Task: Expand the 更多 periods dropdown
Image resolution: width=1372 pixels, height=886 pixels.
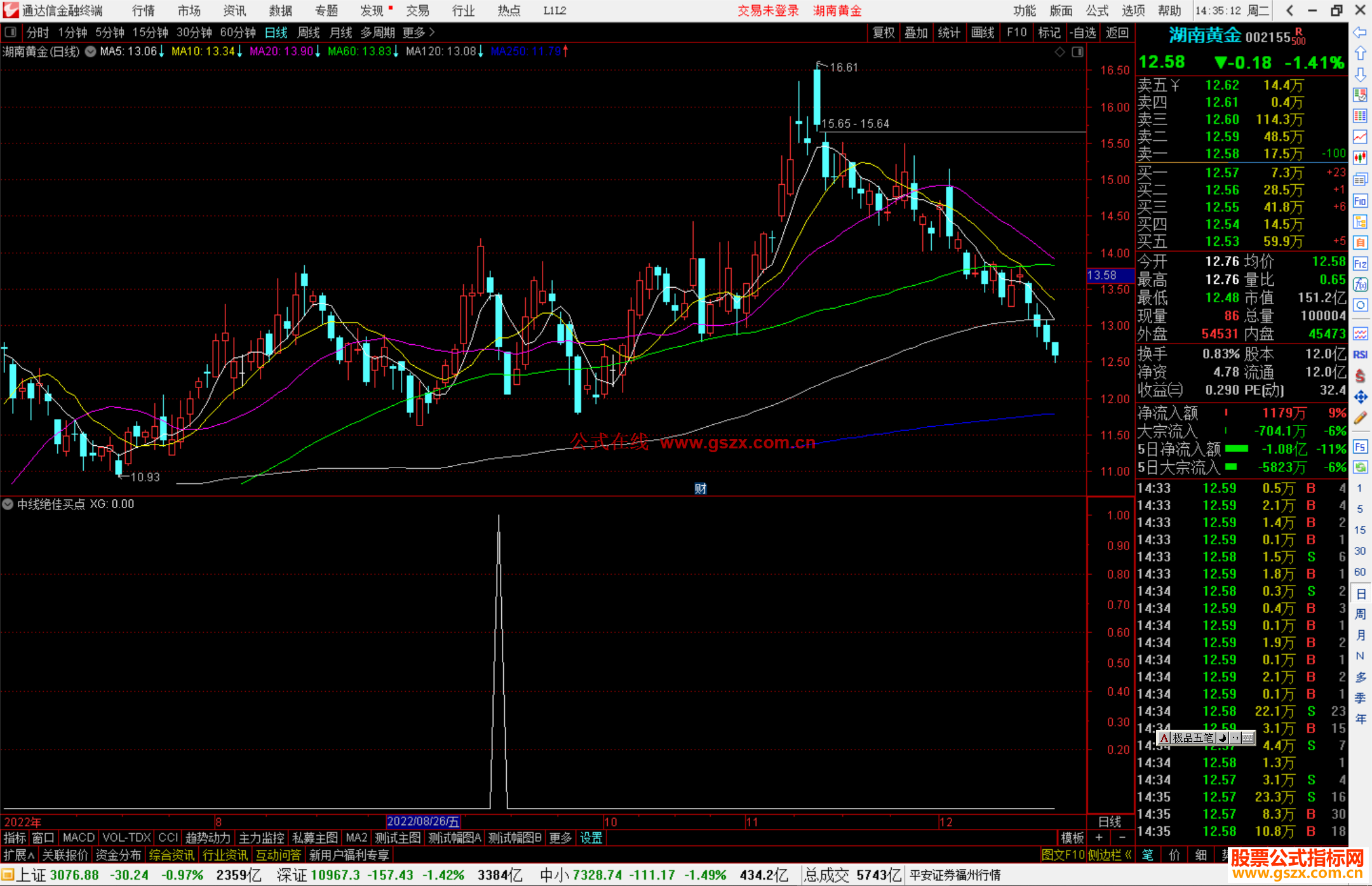Action: (419, 32)
